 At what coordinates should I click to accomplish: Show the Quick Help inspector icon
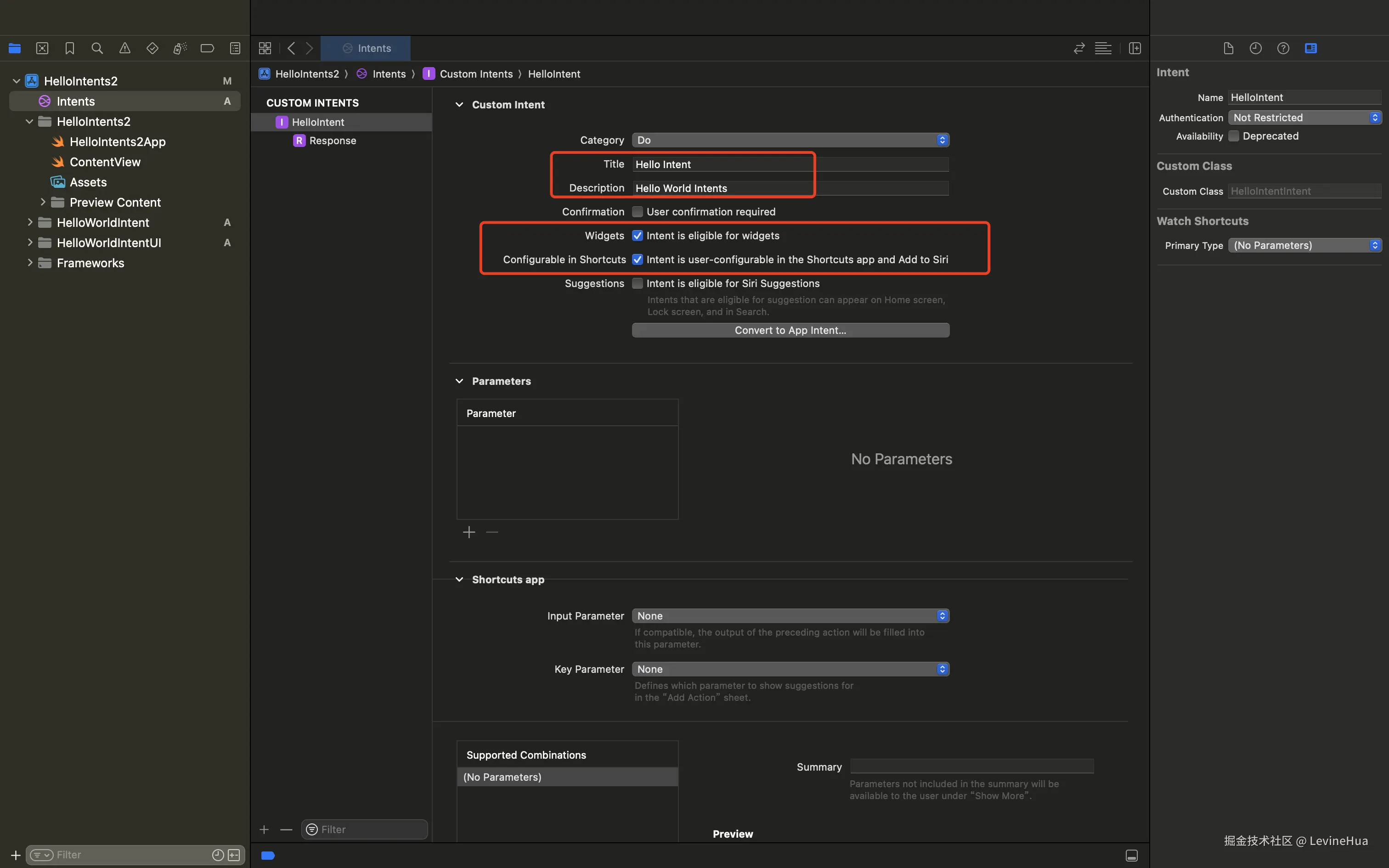coord(1283,48)
